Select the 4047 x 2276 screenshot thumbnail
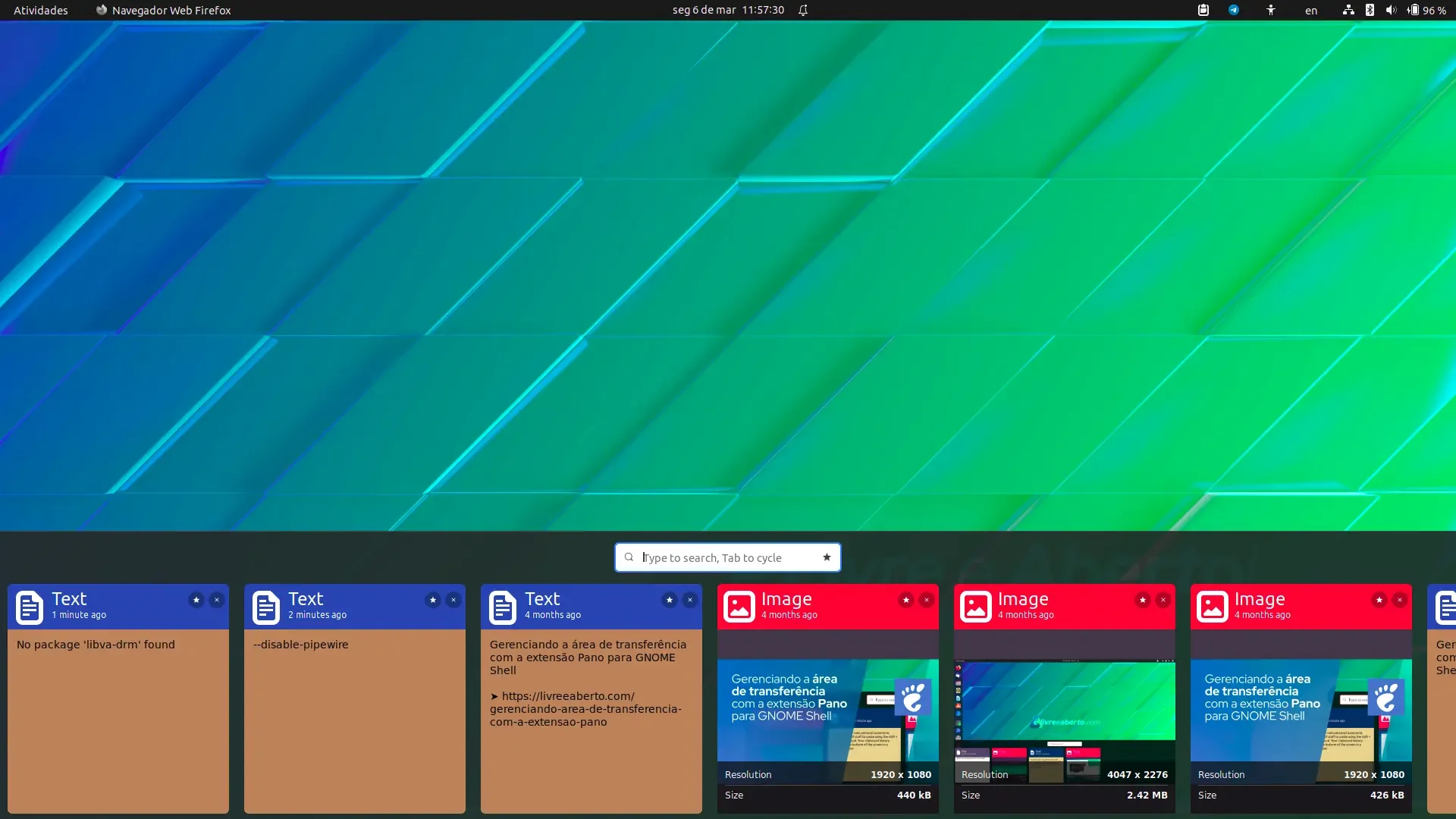Viewport: 1456px width, 819px height. pos(1065,720)
